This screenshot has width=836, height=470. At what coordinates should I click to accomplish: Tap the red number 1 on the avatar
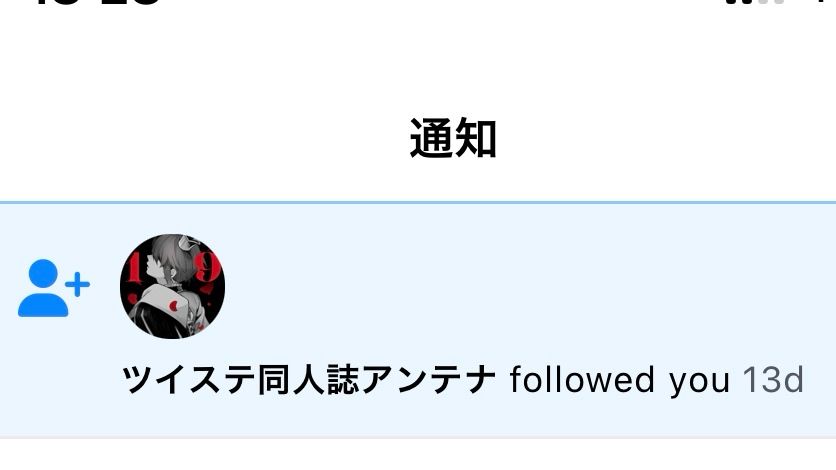click(x=134, y=268)
